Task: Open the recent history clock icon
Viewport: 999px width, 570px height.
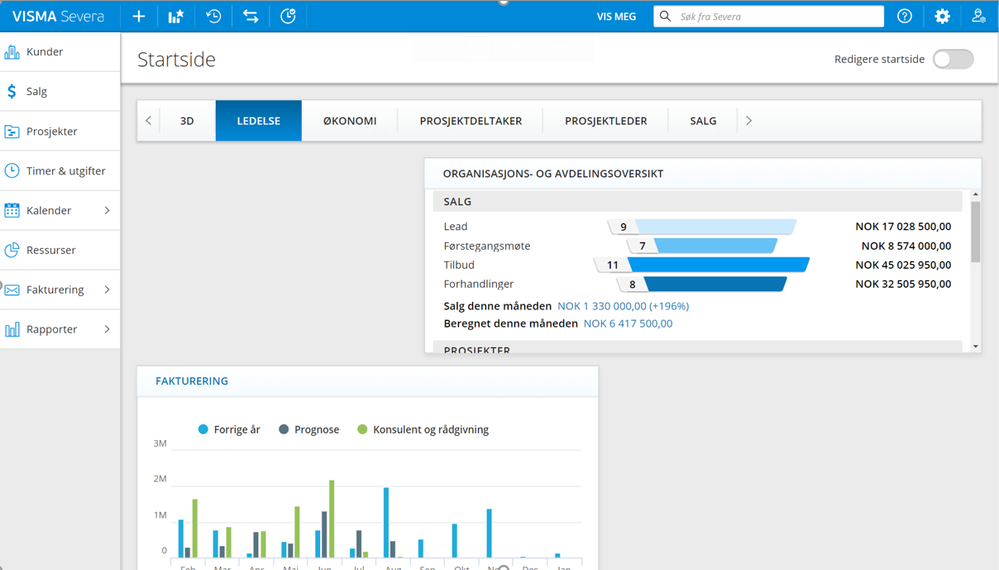Action: tap(213, 17)
